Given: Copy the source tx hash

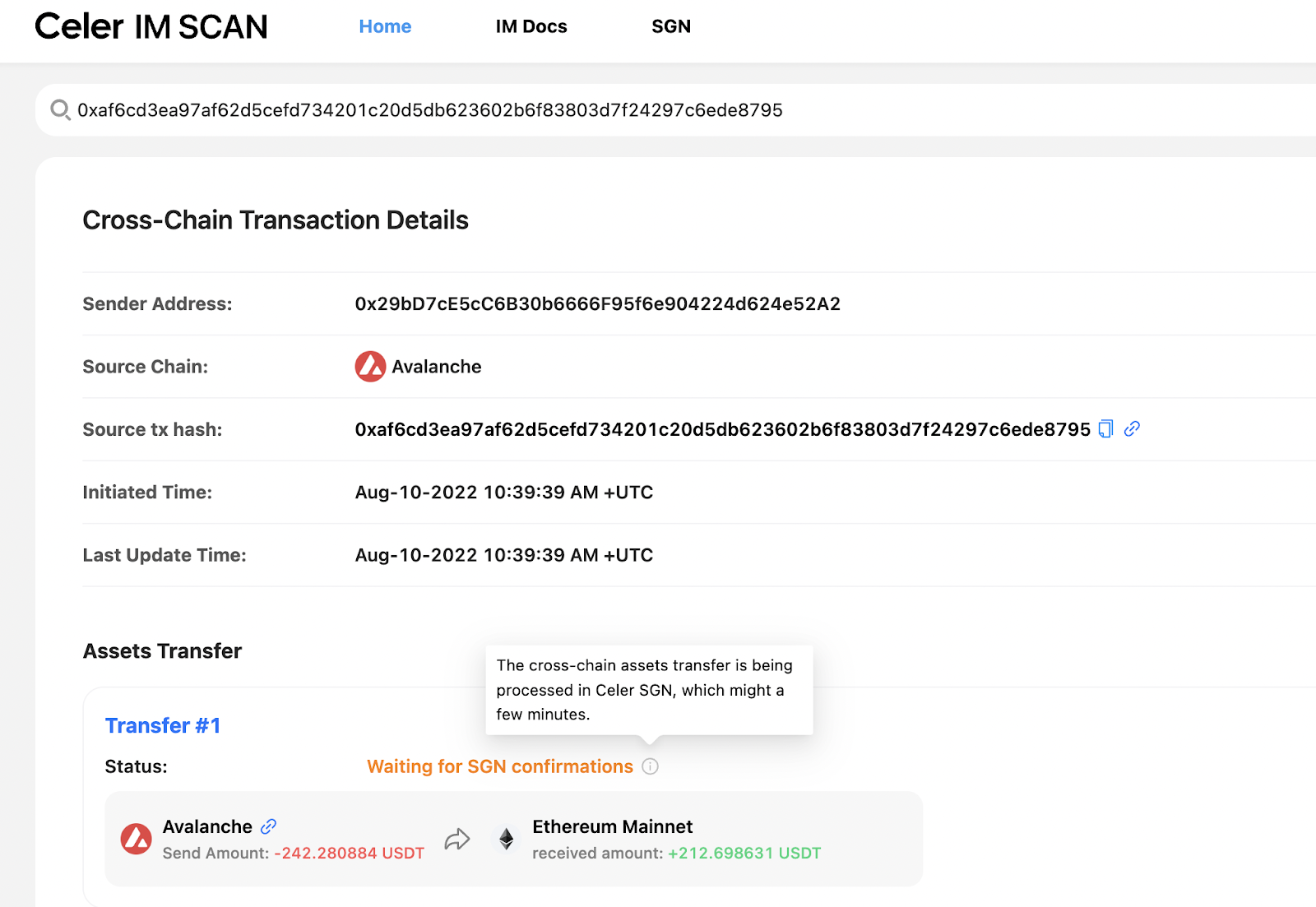Looking at the screenshot, I should click(x=1105, y=429).
